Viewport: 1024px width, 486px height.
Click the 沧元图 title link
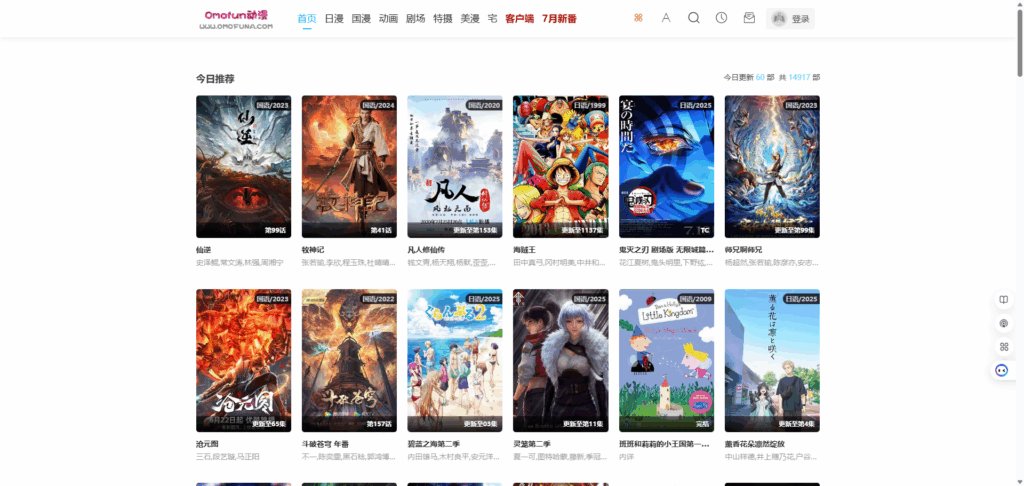pyautogui.click(x=207, y=444)
